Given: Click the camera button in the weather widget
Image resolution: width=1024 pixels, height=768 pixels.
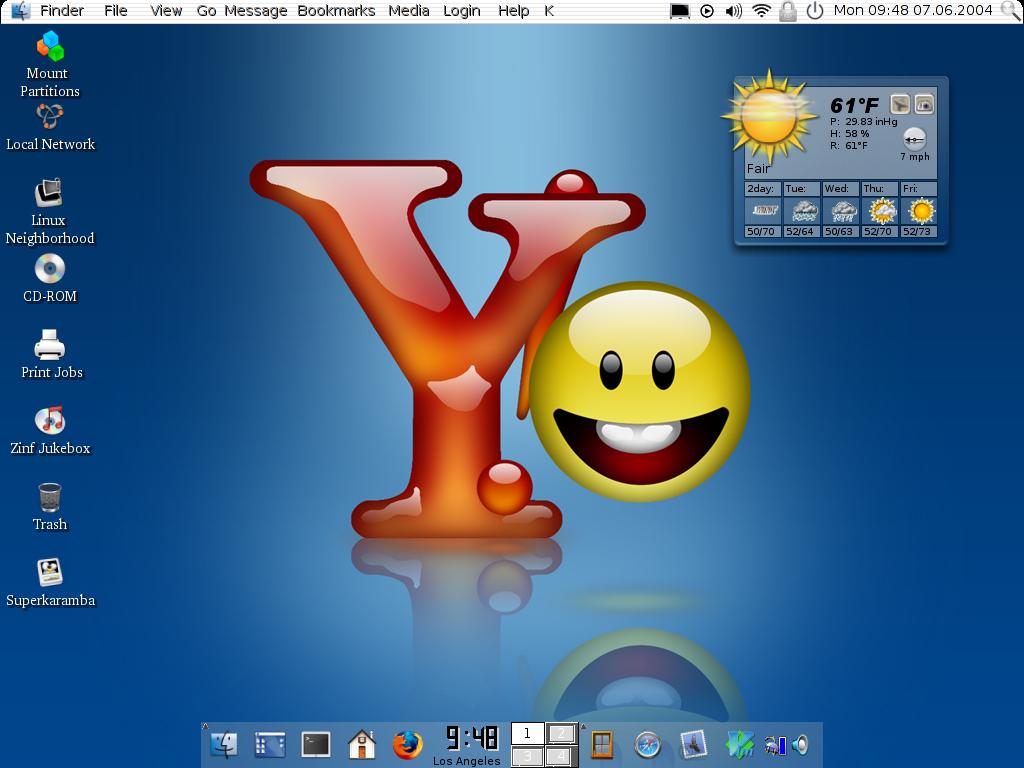Looking at the screenshot, I should (924, 104).
